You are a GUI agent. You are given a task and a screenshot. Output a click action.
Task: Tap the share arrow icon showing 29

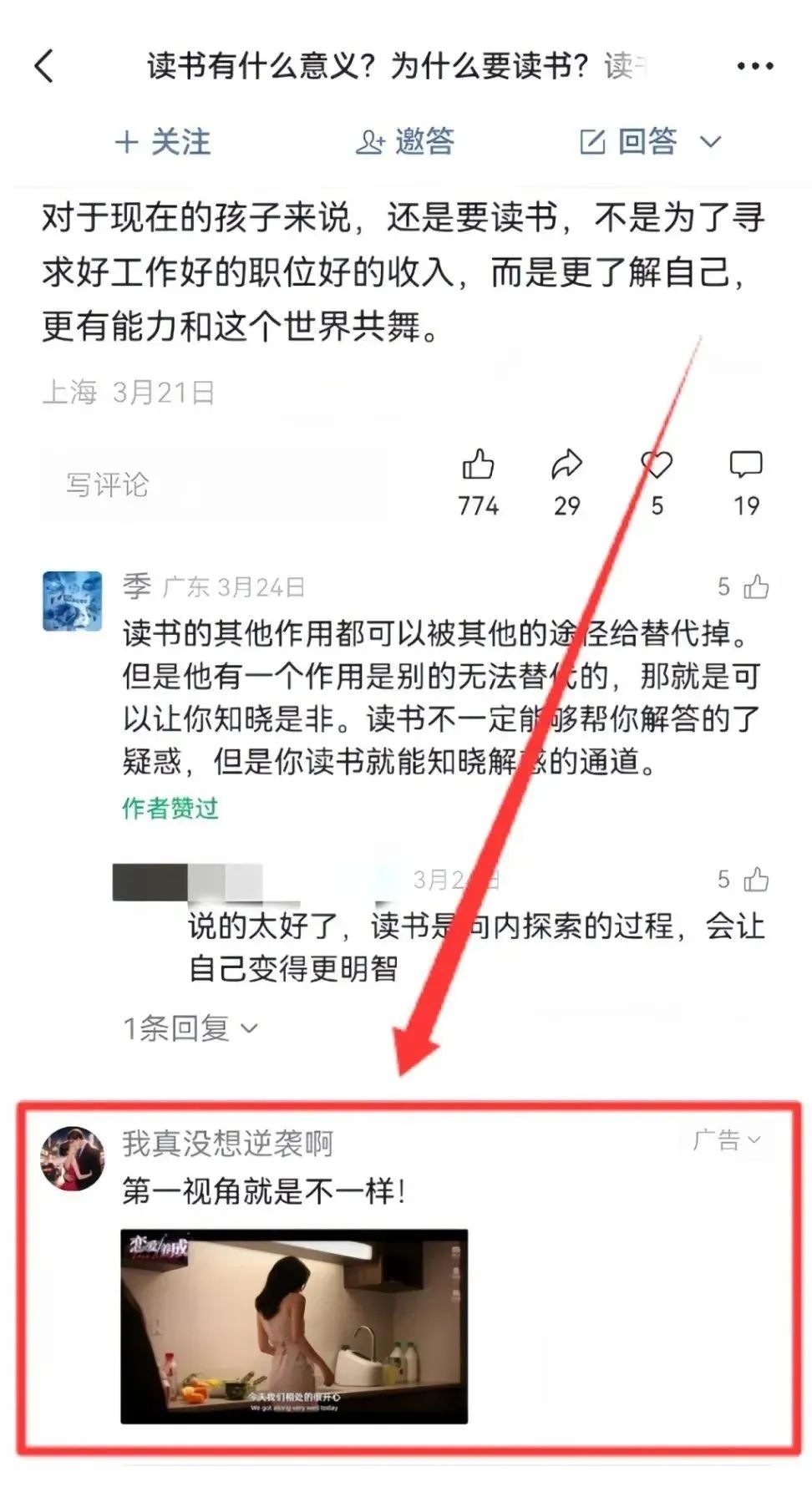[566, 464]
